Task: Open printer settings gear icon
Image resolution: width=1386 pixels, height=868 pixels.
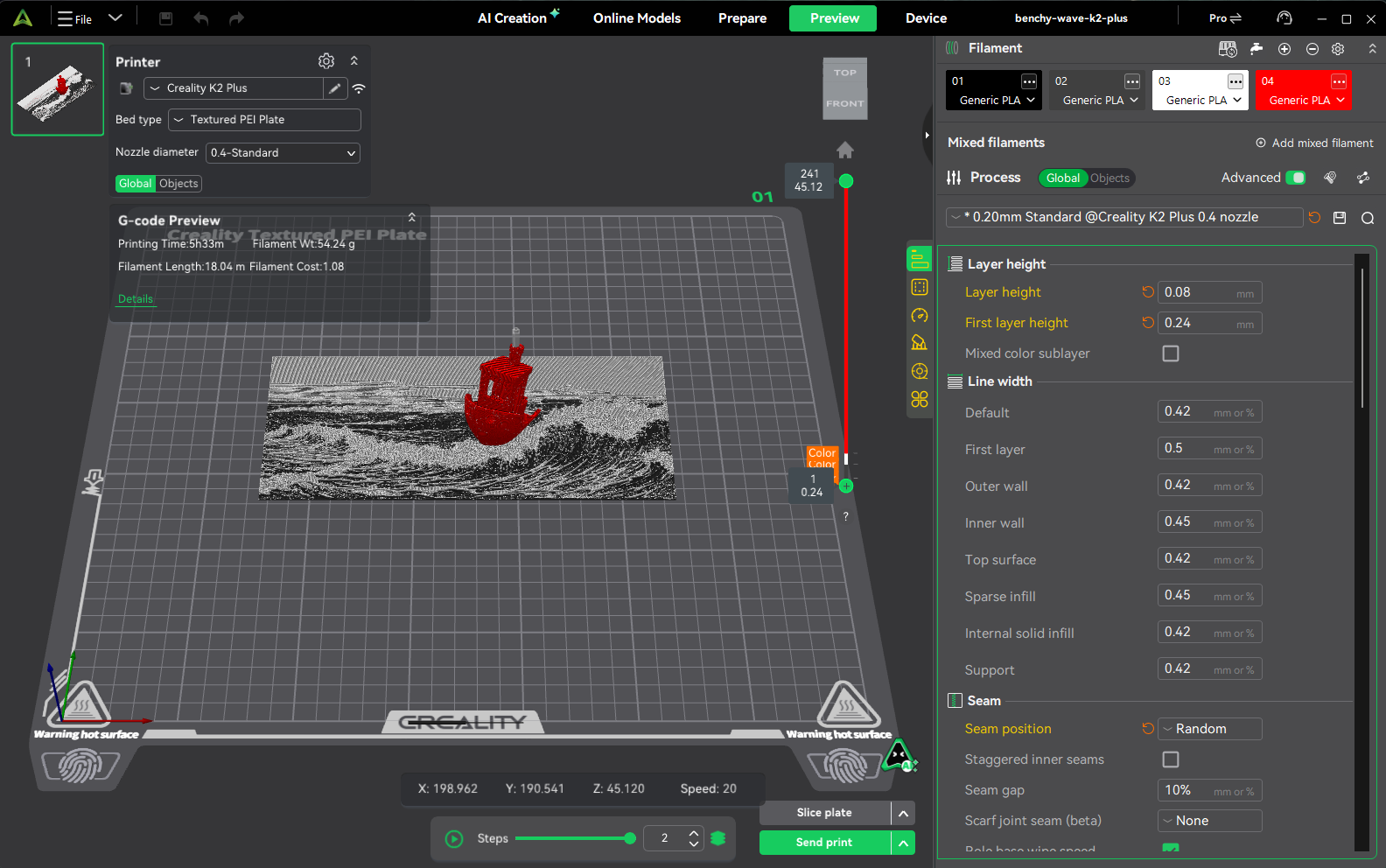Action: tap(326, 61)
